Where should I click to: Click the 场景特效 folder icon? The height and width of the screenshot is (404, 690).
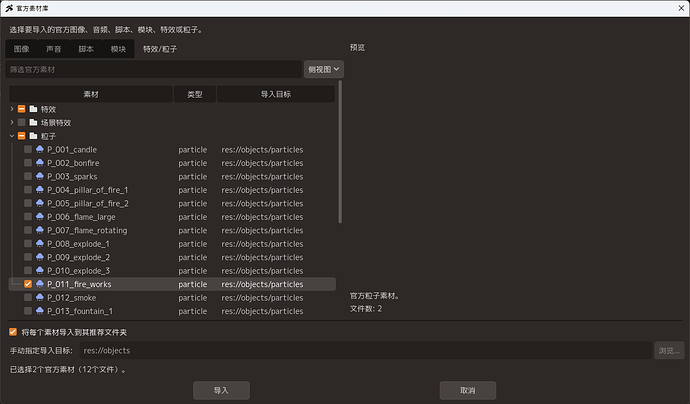tap(33, 122)
